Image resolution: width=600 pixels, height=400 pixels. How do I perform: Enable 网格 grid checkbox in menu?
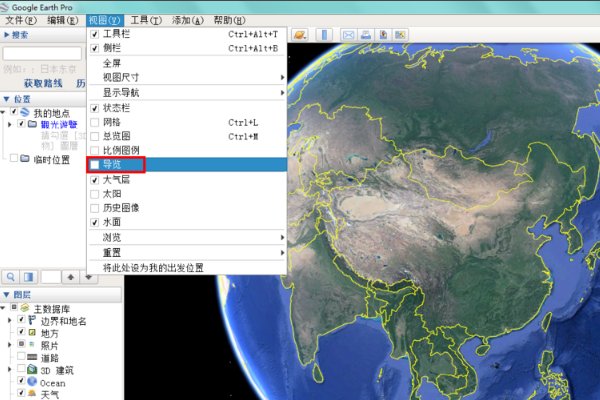[x=95, y=122]
